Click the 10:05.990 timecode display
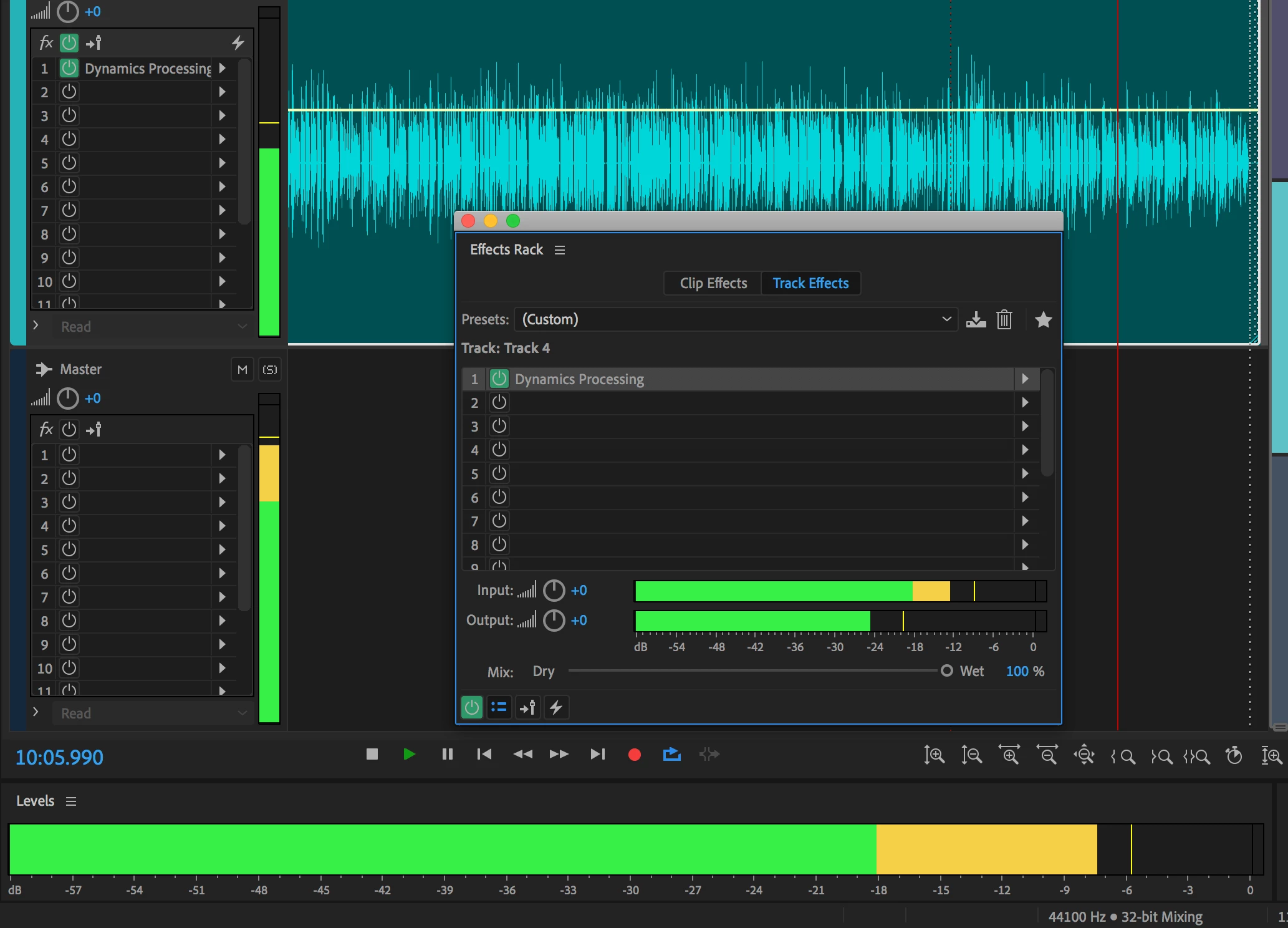Image resolution: width=1288 pixels, height=928 pixels. pos(59,757)
